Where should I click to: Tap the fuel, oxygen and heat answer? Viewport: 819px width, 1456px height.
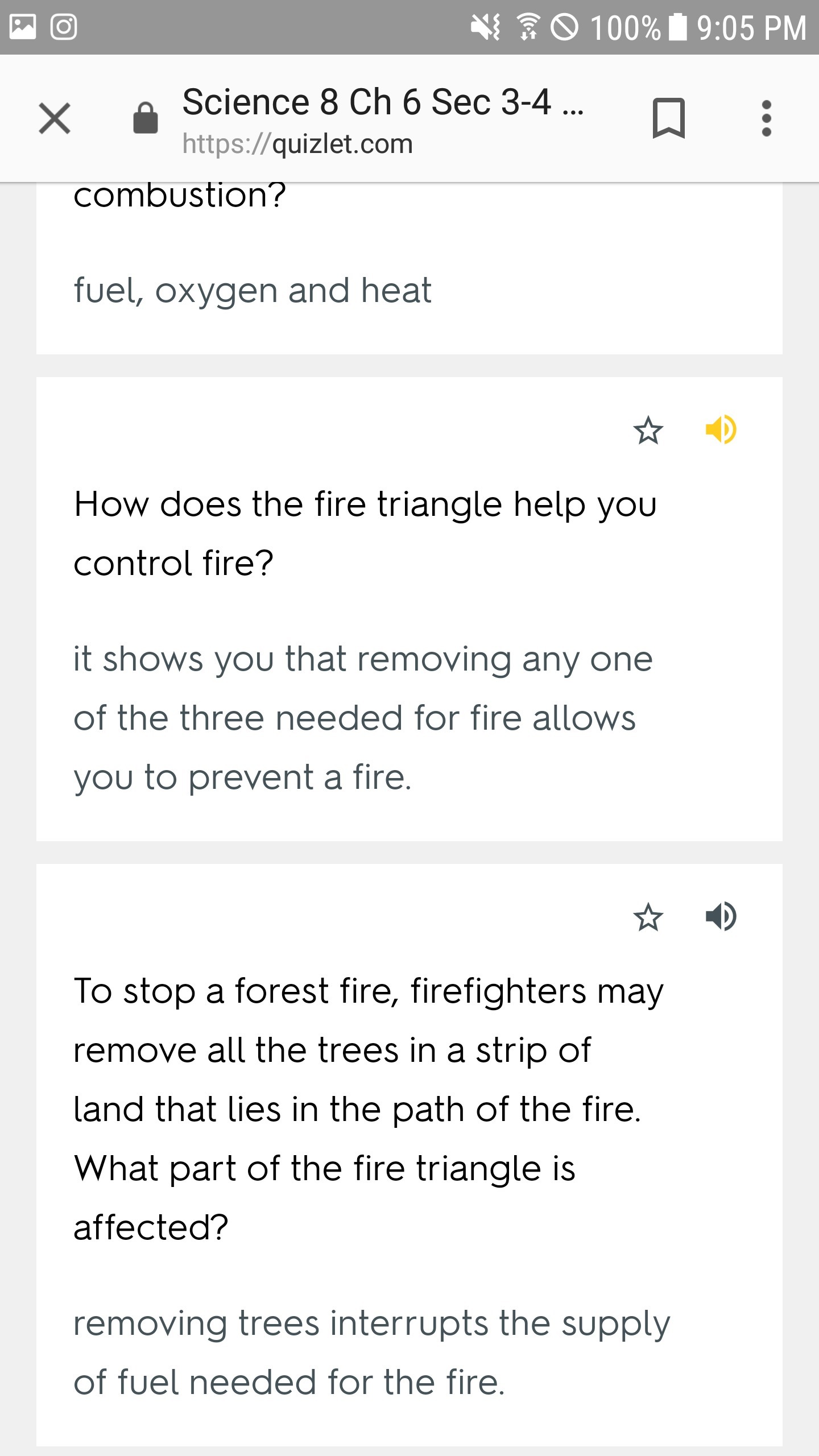coord(253,291)
